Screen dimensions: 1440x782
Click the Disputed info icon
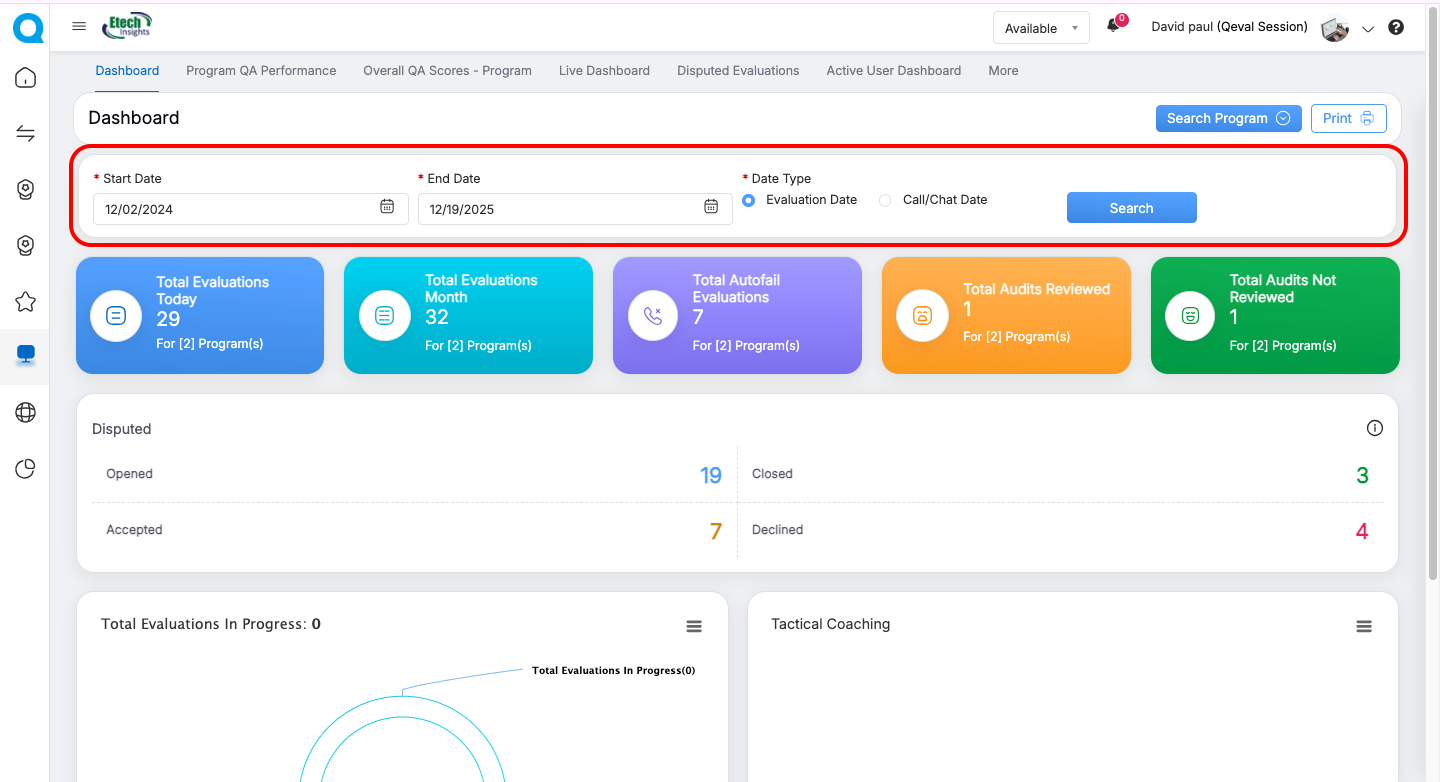click(x=1374, y=428)
